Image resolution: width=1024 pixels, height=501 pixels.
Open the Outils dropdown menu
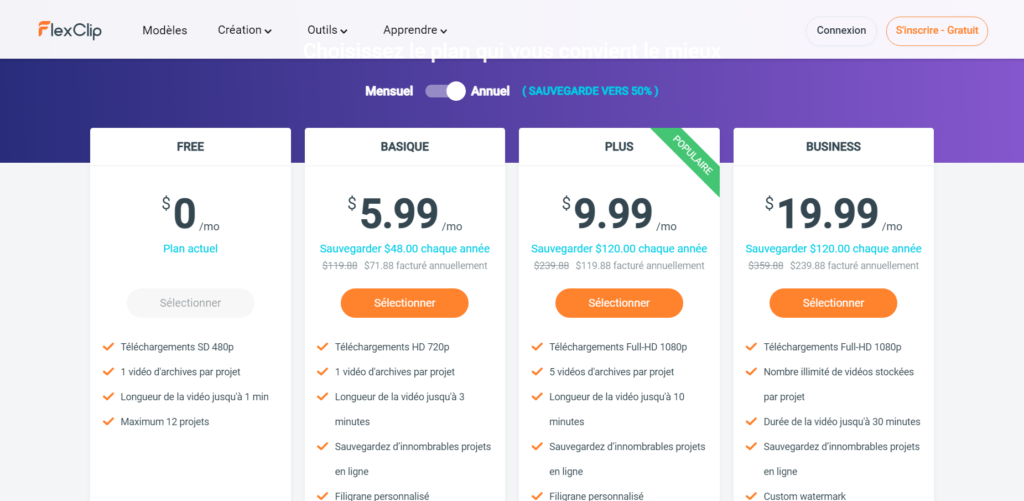pos(327,30)
